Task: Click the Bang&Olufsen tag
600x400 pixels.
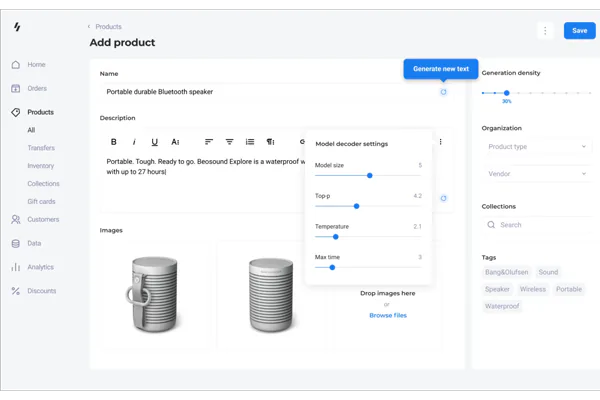Action: click(x=507, y=272)
